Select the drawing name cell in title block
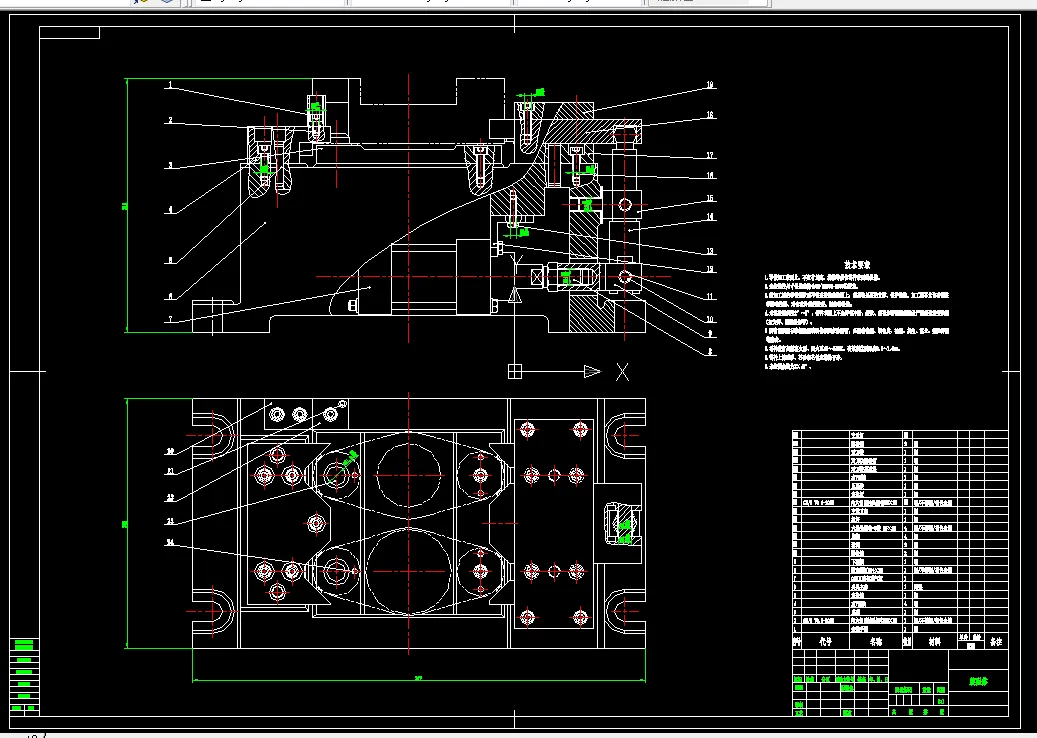This screenshot has width=1037, height=738. pyautogui.click(x=979, y=681)
